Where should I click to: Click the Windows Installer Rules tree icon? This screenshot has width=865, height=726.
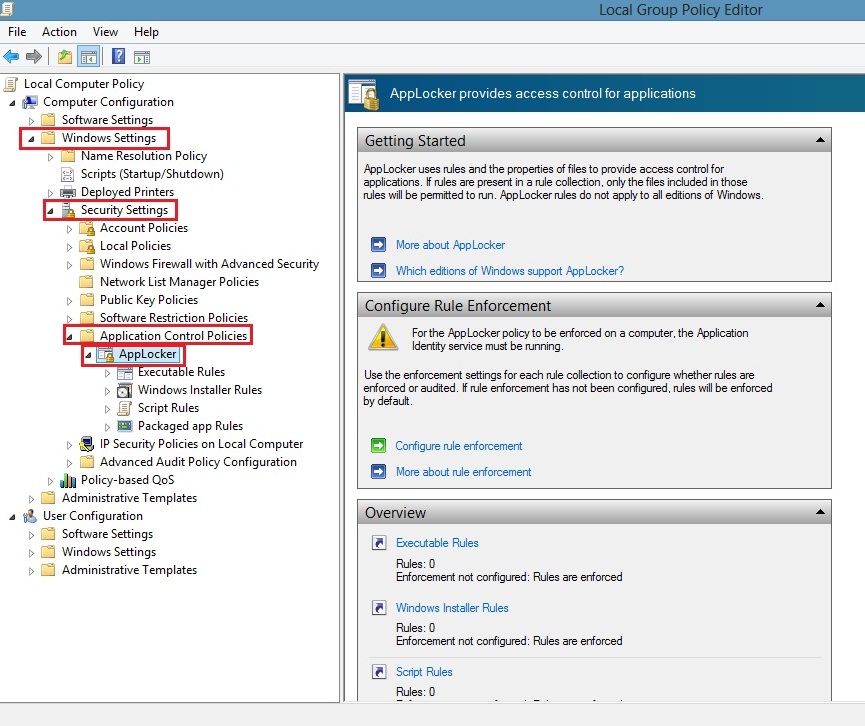pos(125,390)
